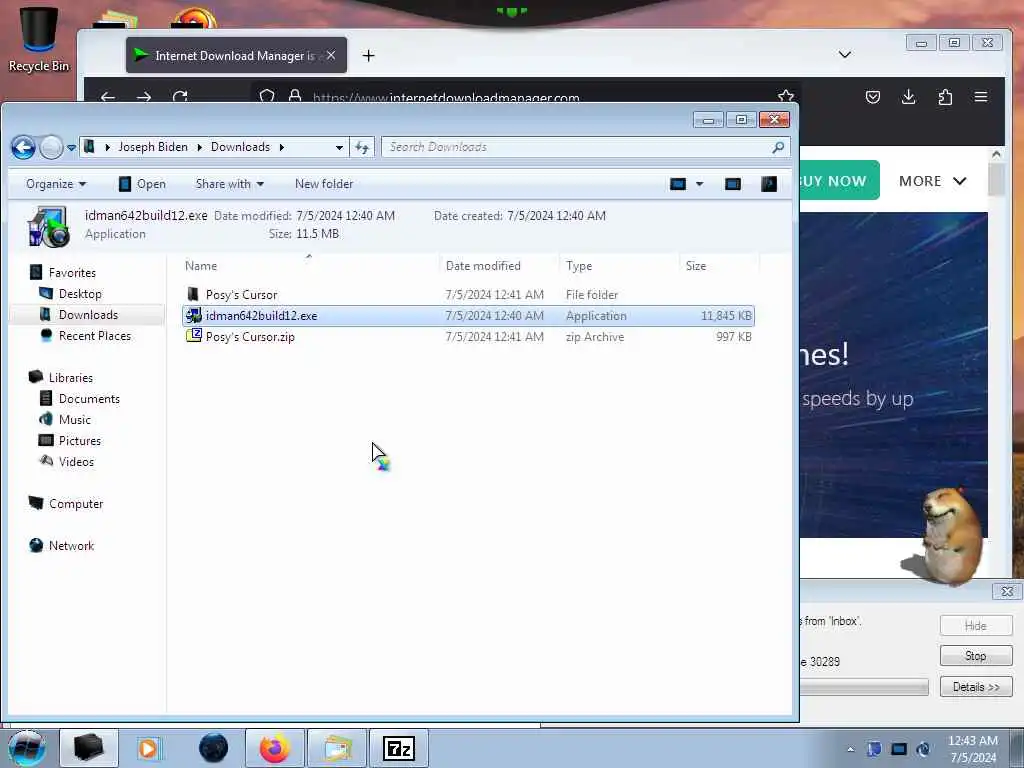Select the Posy's Cursor folder
Image resolution: width=1024 pixels, height=768 pixels.
point(241,295)
